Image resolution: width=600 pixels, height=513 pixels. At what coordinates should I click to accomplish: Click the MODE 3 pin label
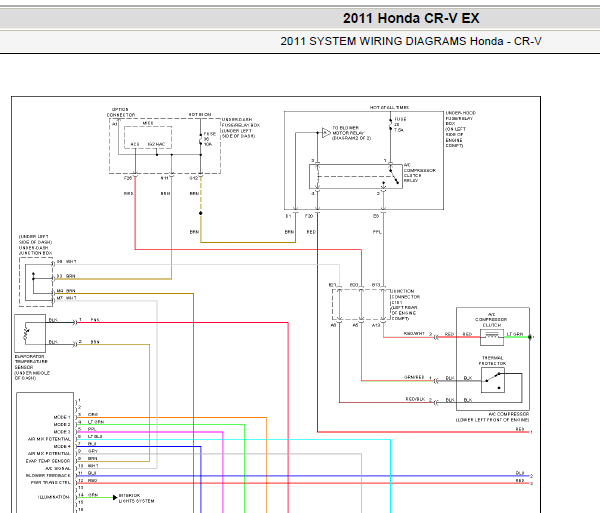(x=62, y=432)
